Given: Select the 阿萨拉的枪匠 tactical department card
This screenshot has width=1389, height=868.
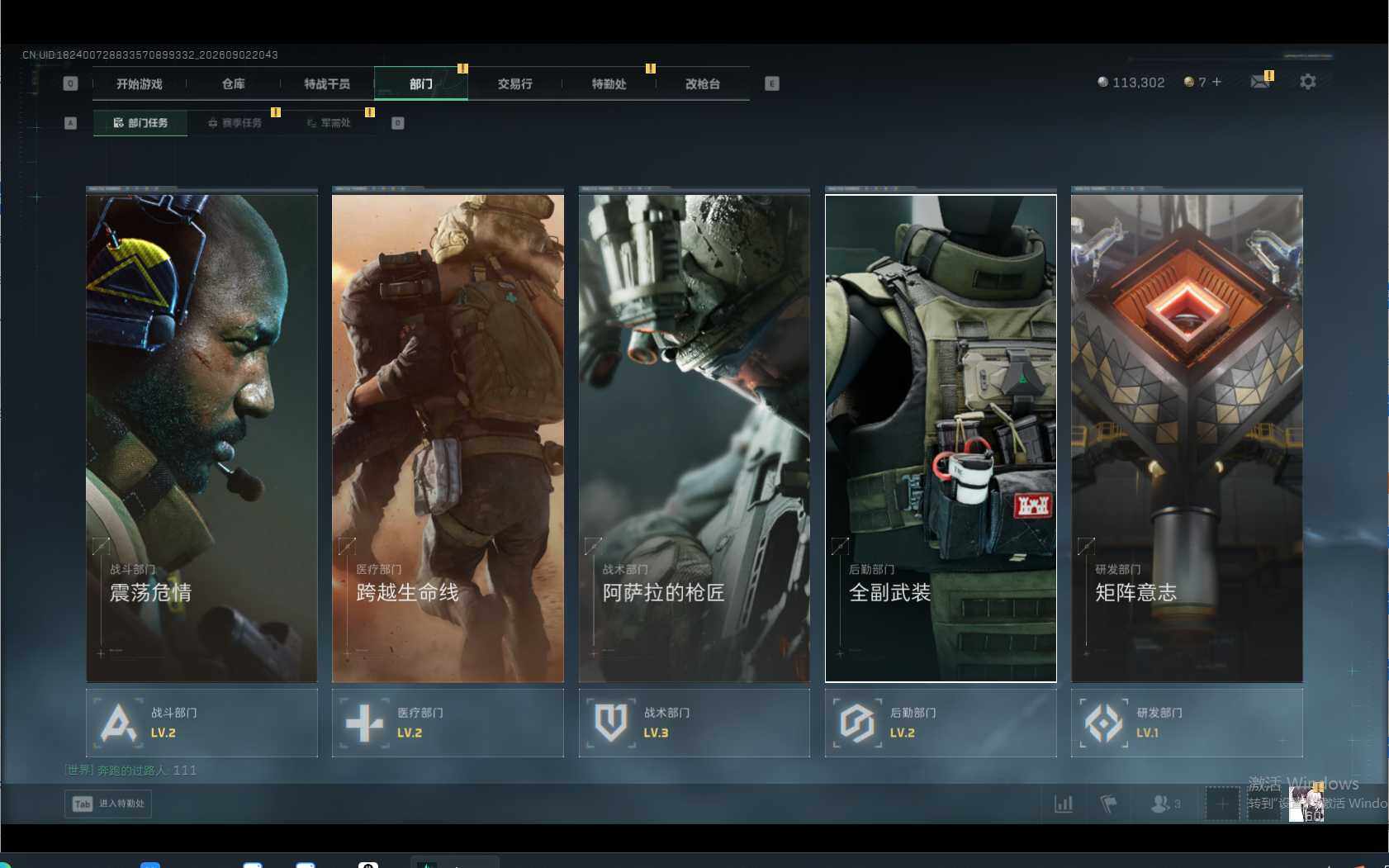Looking at the screenshot, I should click(x=694, y=438).
